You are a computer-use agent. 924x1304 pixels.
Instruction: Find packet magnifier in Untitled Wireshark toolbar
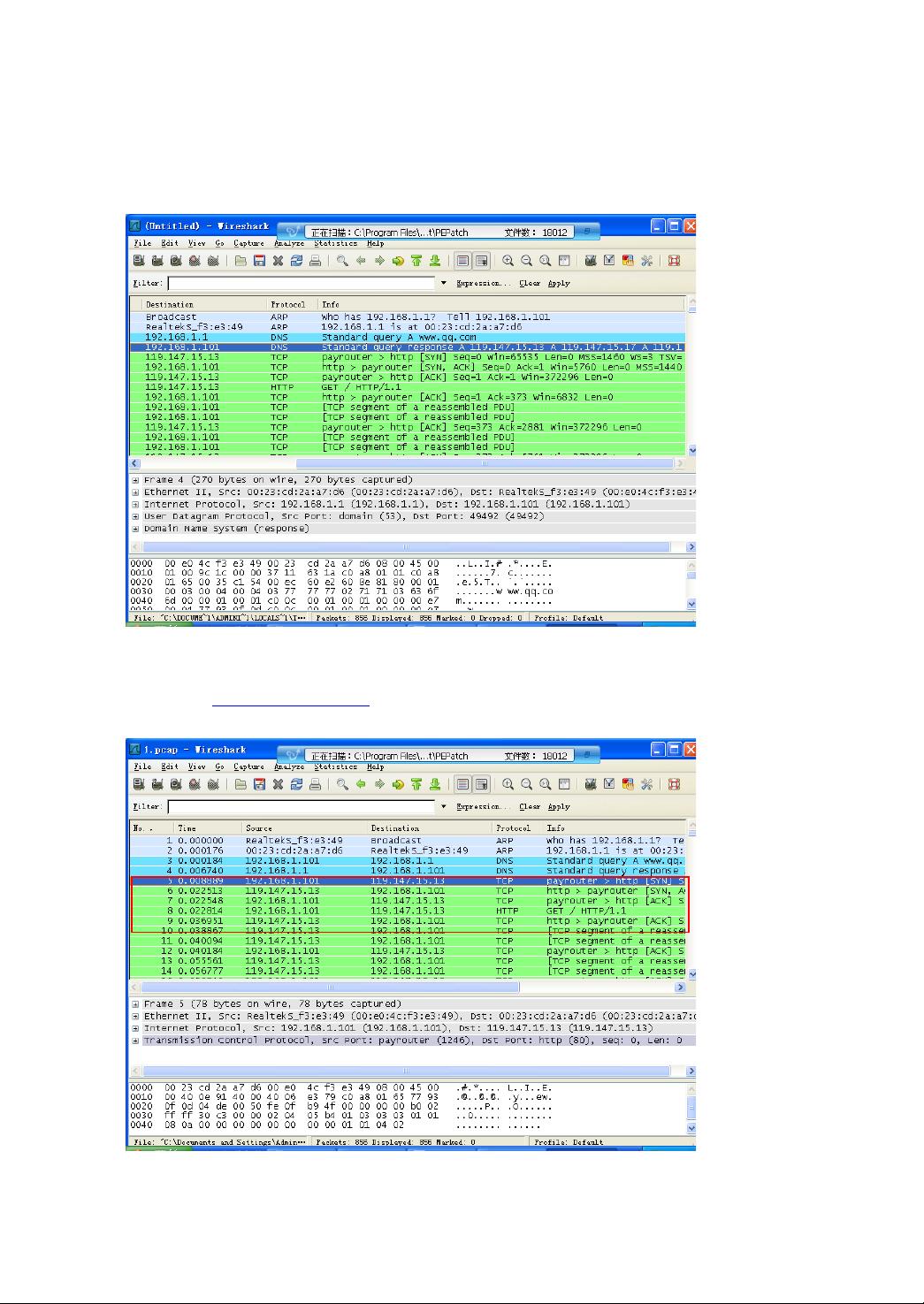pos(342,261)
